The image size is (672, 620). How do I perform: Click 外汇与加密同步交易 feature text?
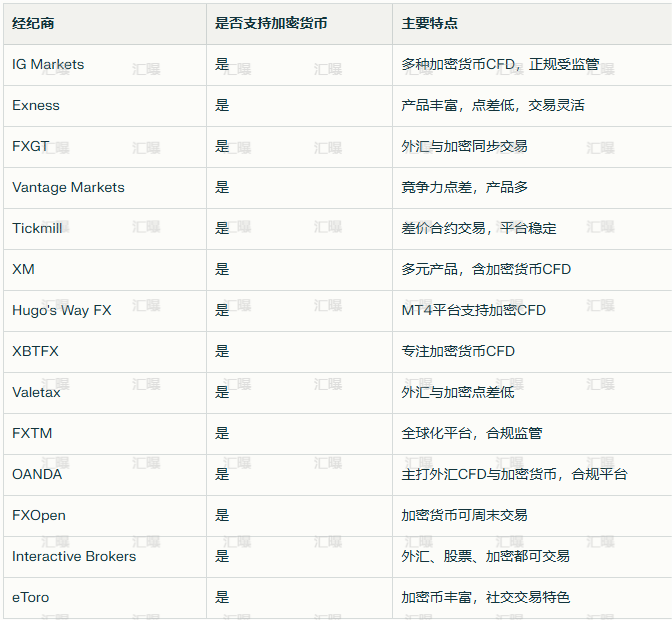coord(465,146)
